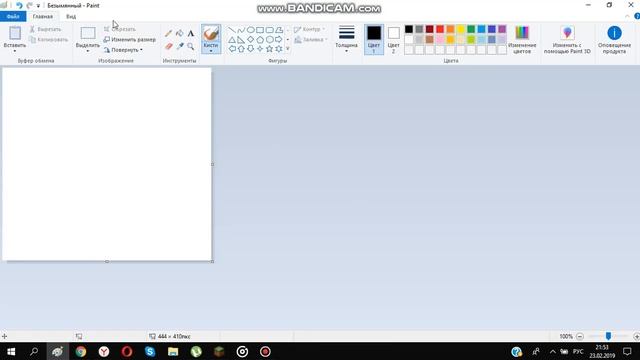
Task: Activate Цвет 1 foreground color
Action: click(374, 40)
